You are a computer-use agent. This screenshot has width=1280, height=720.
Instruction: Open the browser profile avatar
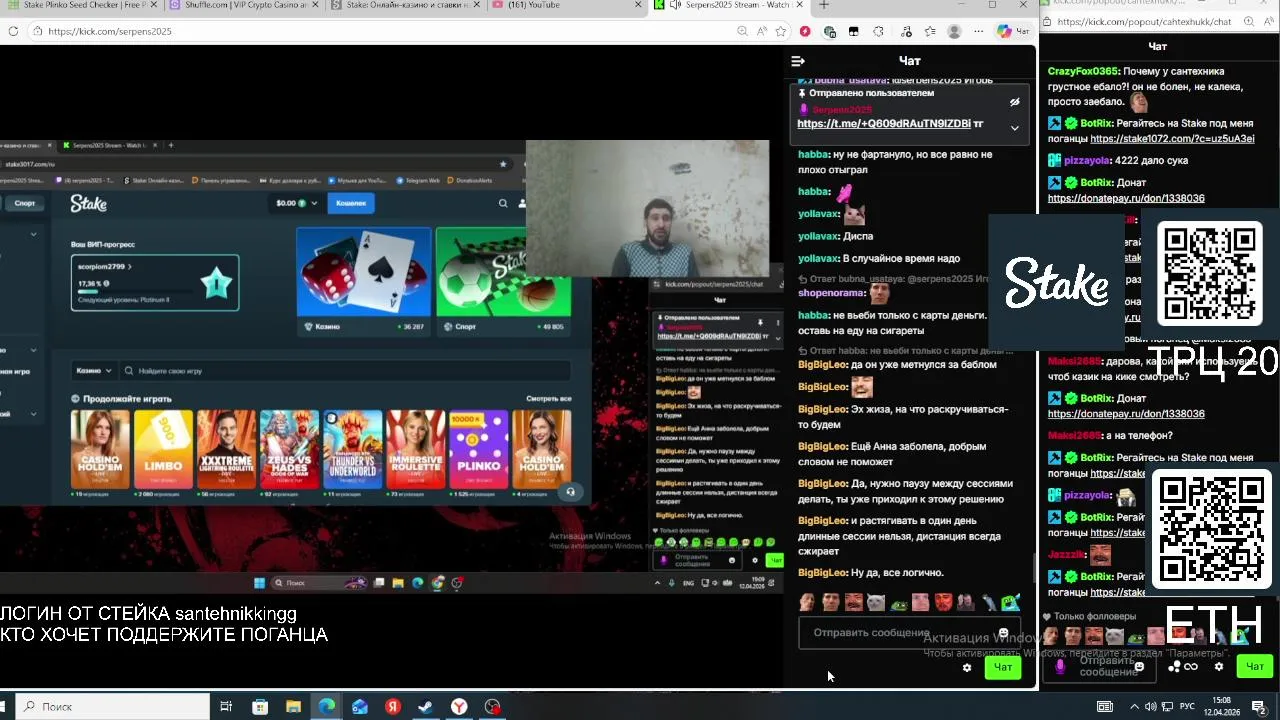tap(954, 31)
